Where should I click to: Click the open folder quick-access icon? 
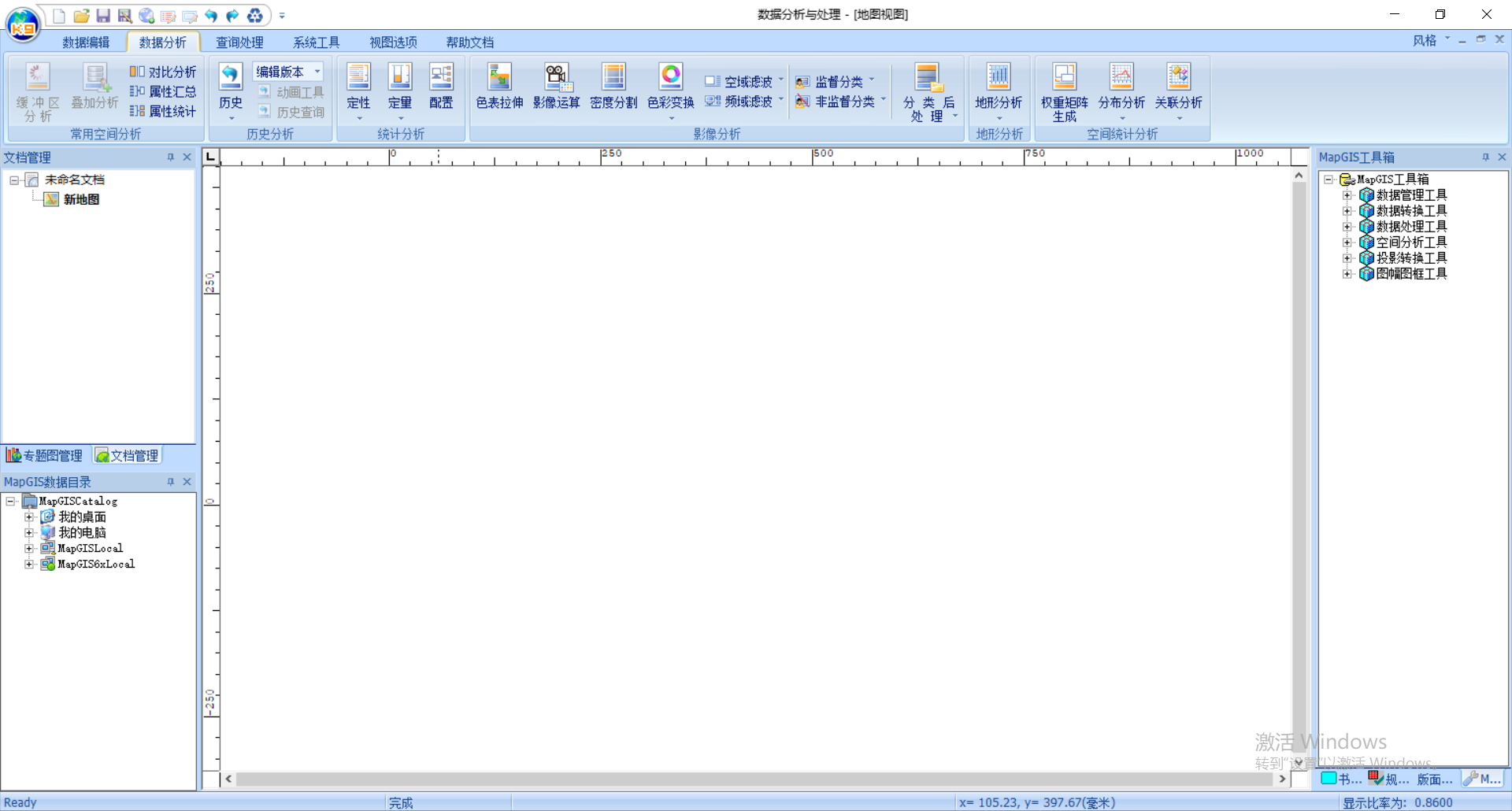tap(81, 15)
